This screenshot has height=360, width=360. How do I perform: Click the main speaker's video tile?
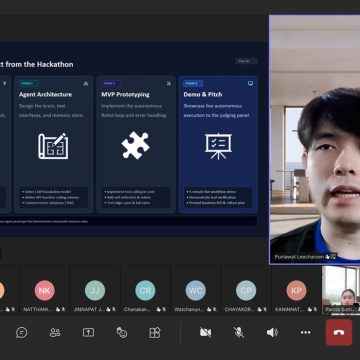click(315, 139)
